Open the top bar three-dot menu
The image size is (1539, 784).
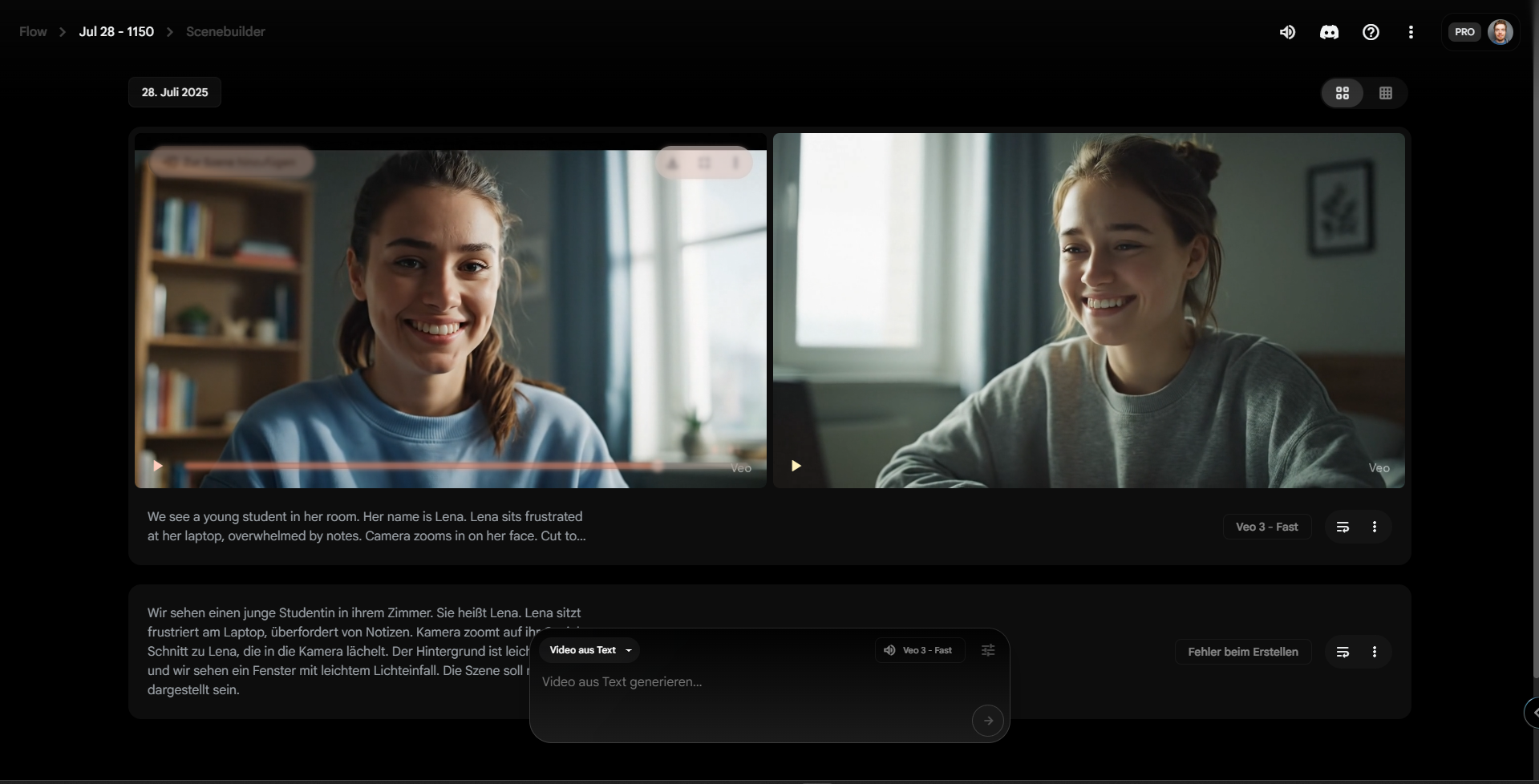pyautogui.click(x=1411, y=32)
